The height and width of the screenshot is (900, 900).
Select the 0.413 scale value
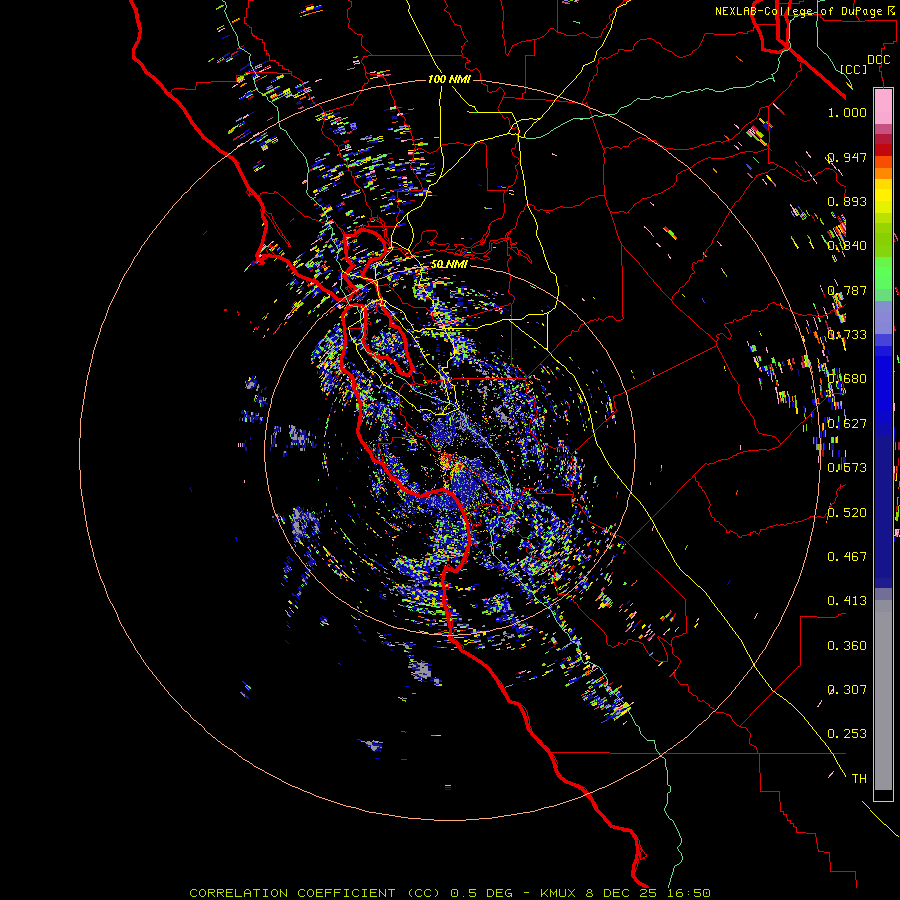[x=847, y=601]
